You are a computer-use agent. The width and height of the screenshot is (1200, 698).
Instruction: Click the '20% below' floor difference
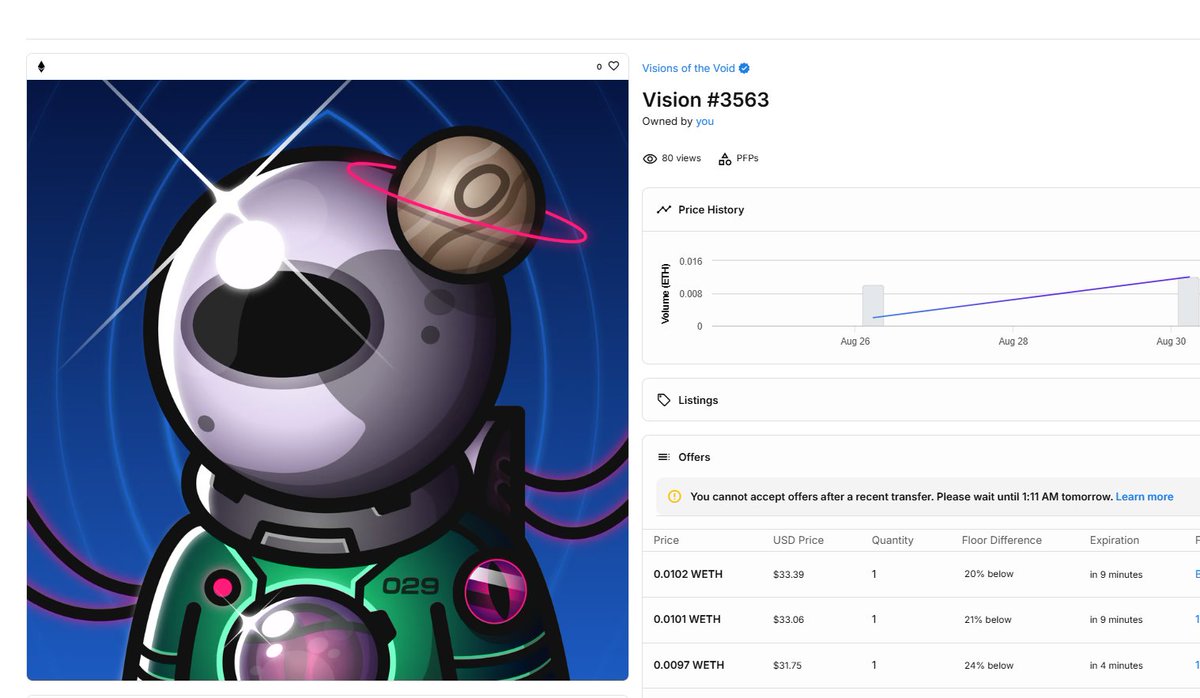(x=988, y=575)
